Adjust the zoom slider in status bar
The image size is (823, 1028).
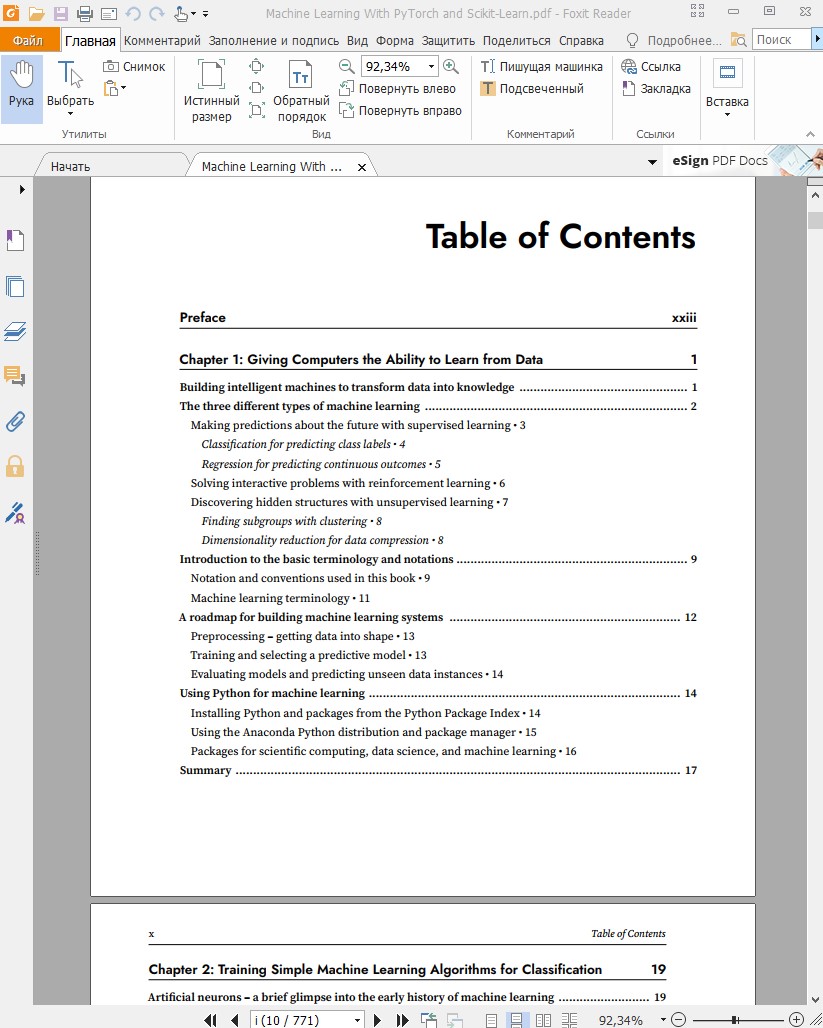pyautogui.click(x=737, y=1020)
